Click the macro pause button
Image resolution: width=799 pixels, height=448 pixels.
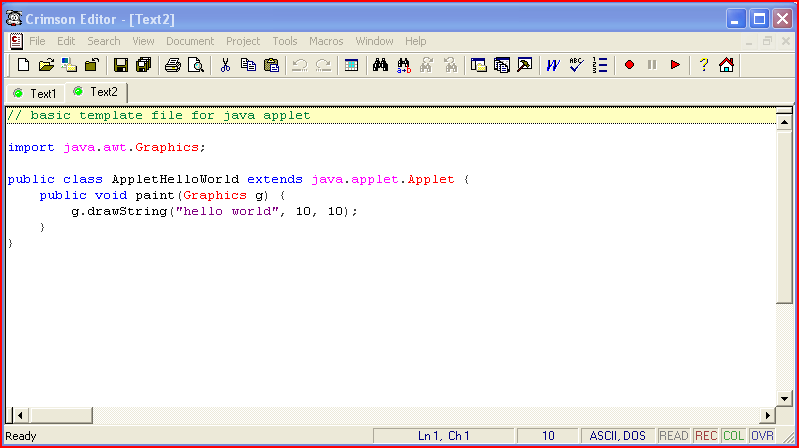coord(652,65)
